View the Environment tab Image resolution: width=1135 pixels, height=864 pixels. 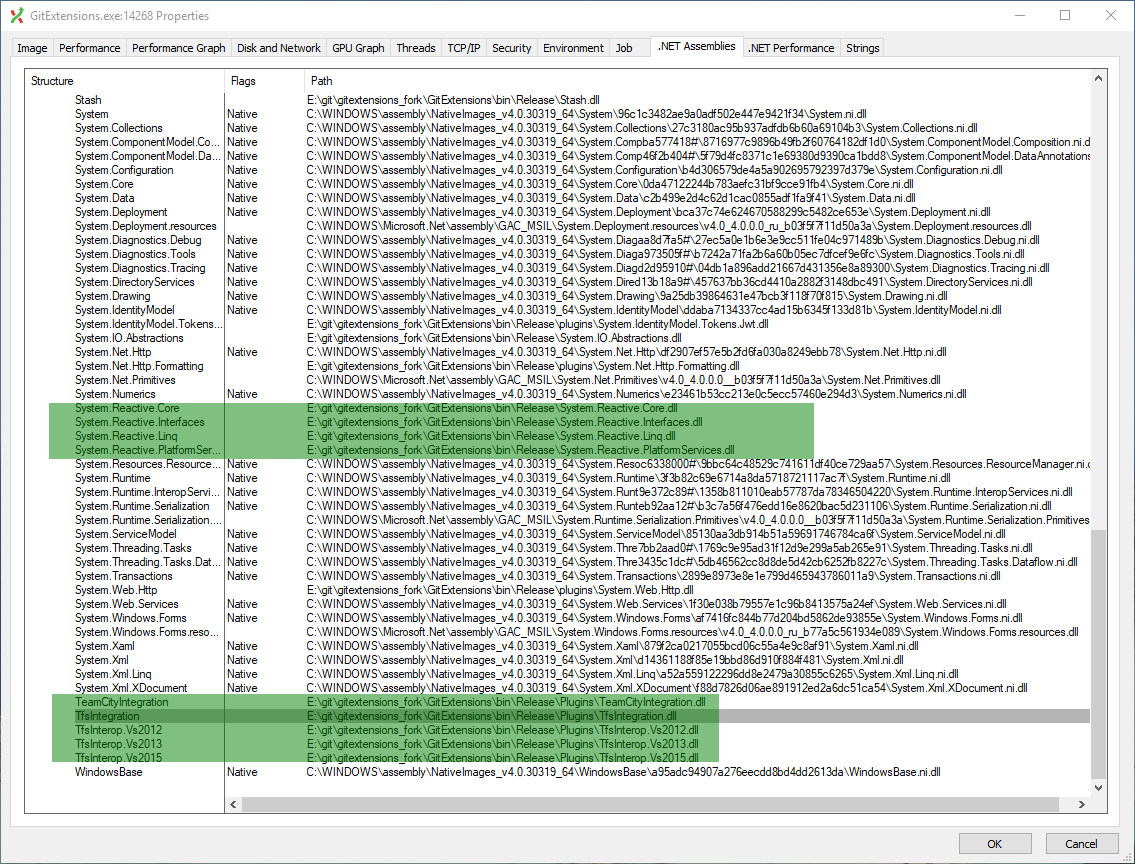click(x=572, y=47)
